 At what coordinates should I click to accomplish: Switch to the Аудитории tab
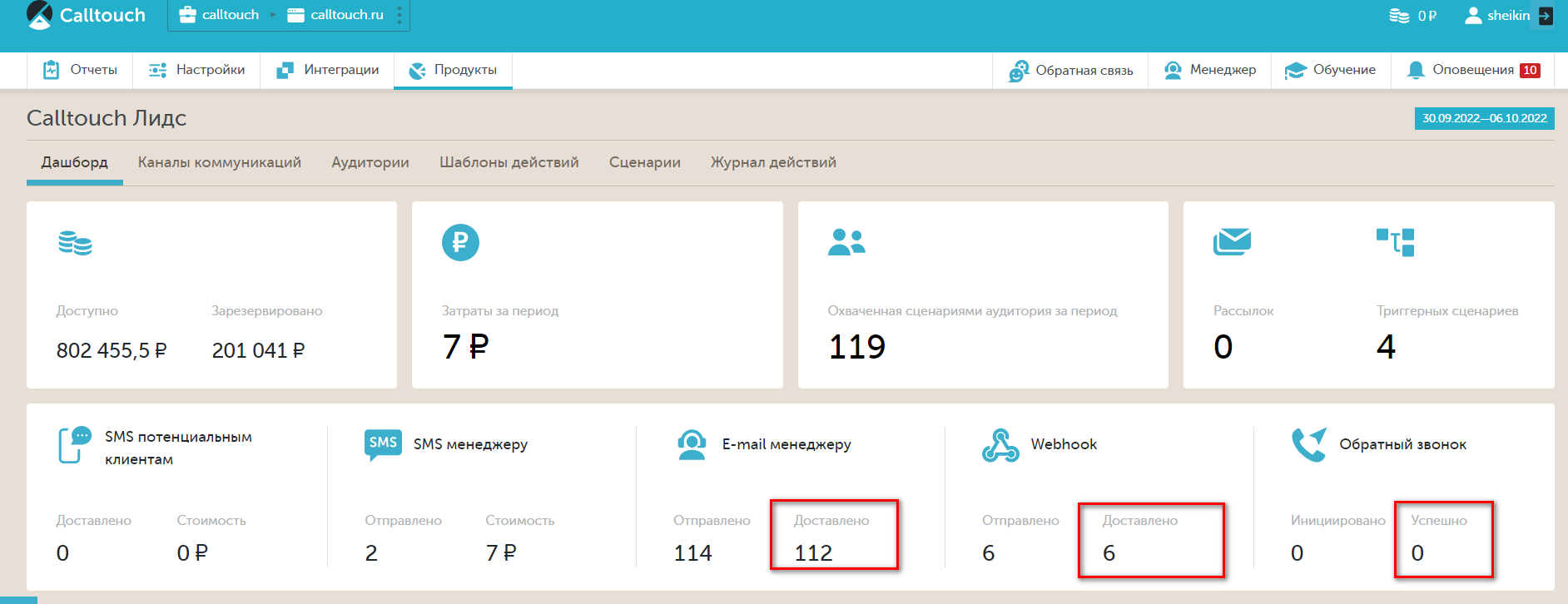click(370, 162)
